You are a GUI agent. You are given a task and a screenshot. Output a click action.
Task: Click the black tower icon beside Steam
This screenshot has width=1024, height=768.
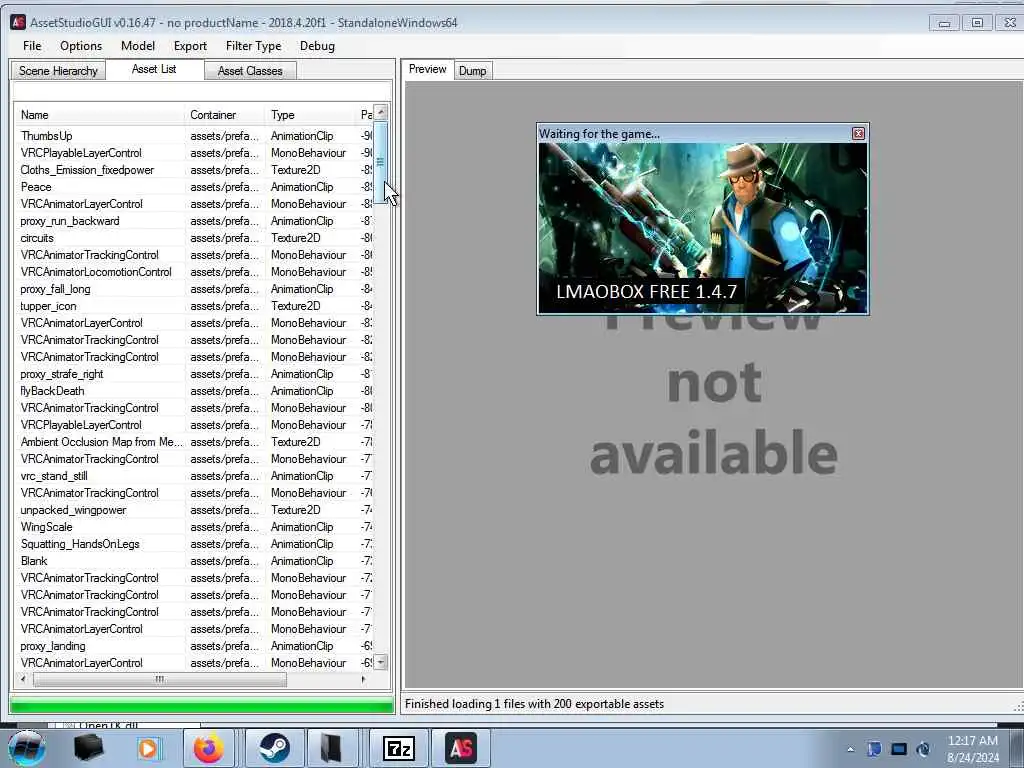tap(330, 748)
